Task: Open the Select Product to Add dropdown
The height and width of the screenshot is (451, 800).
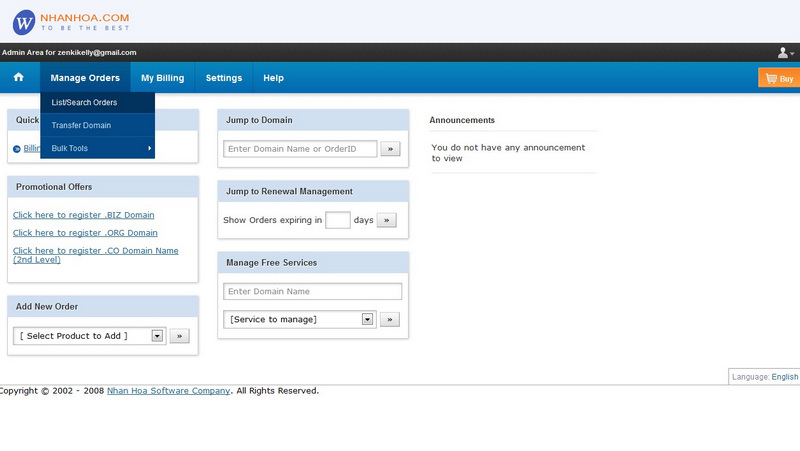Action: click(x=89, y=336)
